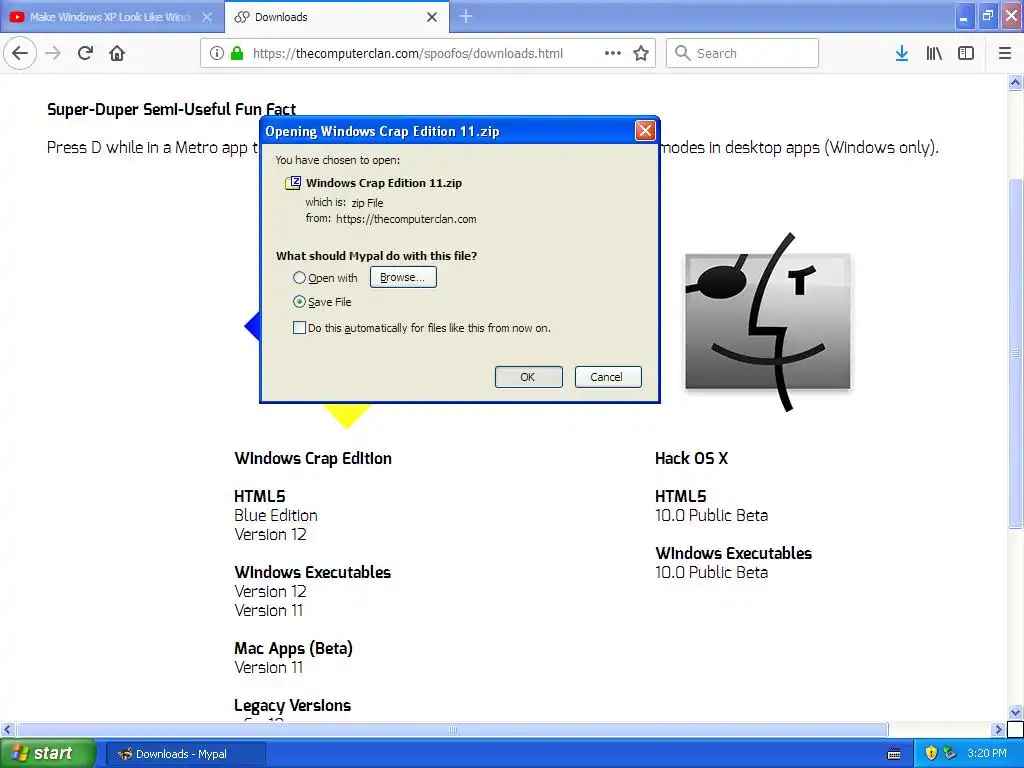Select the Open with radio button
The image size is (1024, 768).
pyautogui.click(x=299, y=278)
